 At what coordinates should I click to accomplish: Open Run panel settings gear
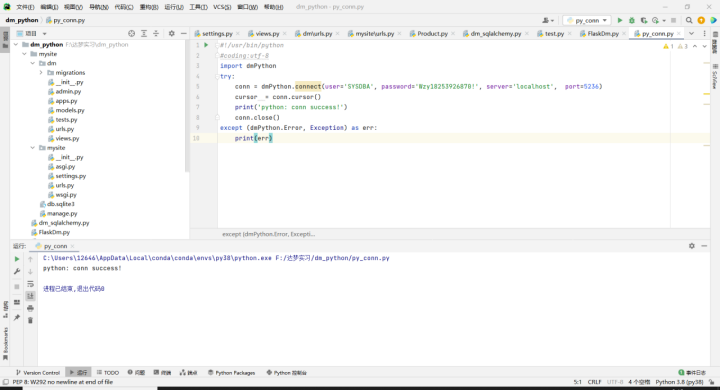[x=692, y=246]
